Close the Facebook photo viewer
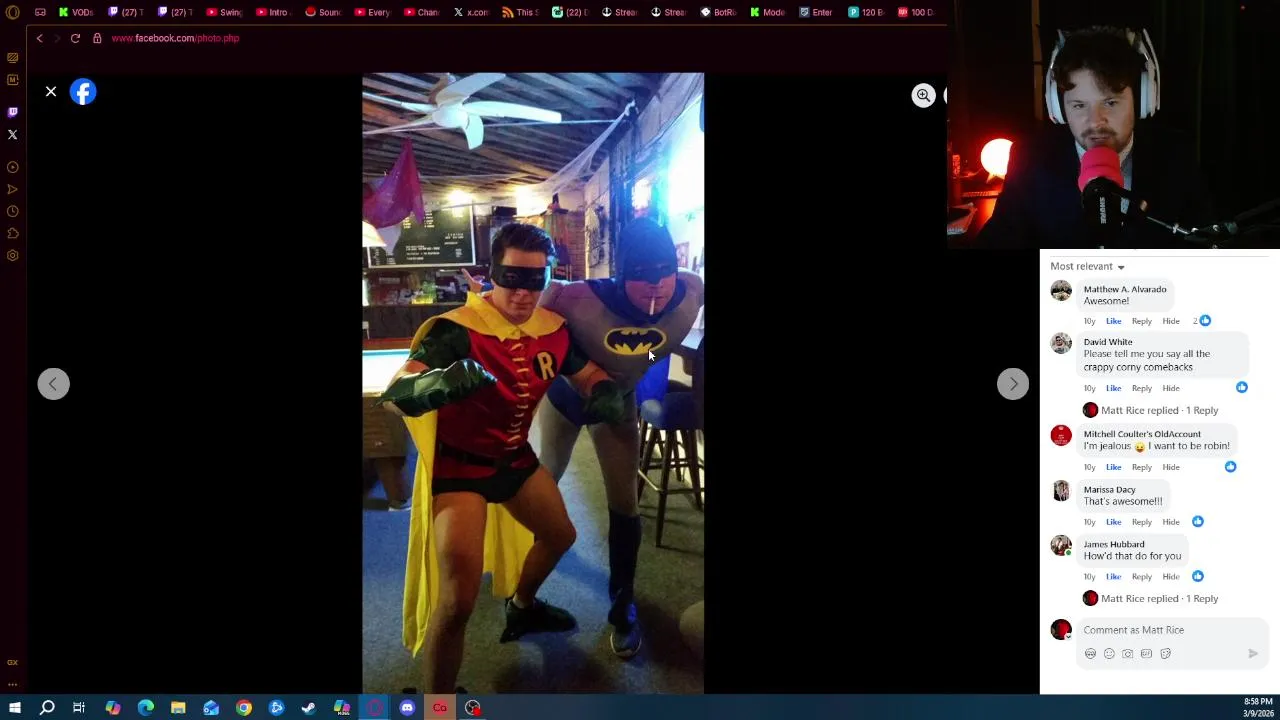1280x720 pixels. click(51, 92)
